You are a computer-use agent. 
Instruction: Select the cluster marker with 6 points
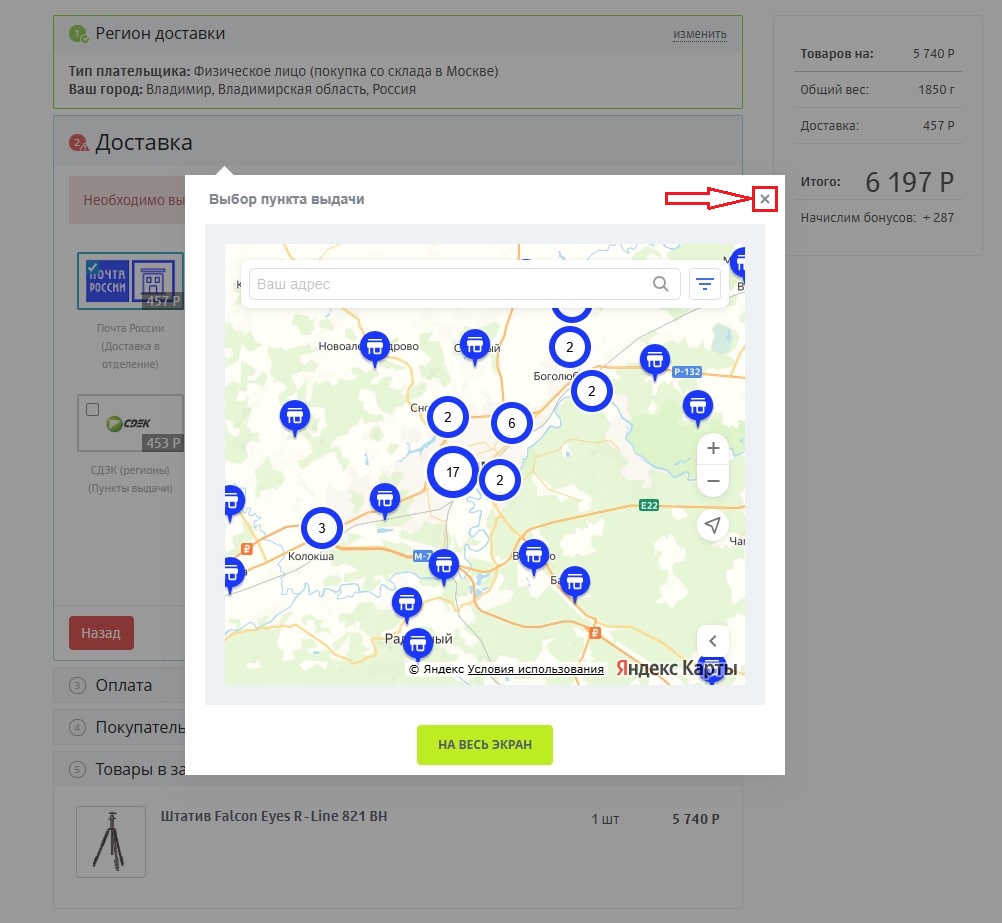coord(511,423)
